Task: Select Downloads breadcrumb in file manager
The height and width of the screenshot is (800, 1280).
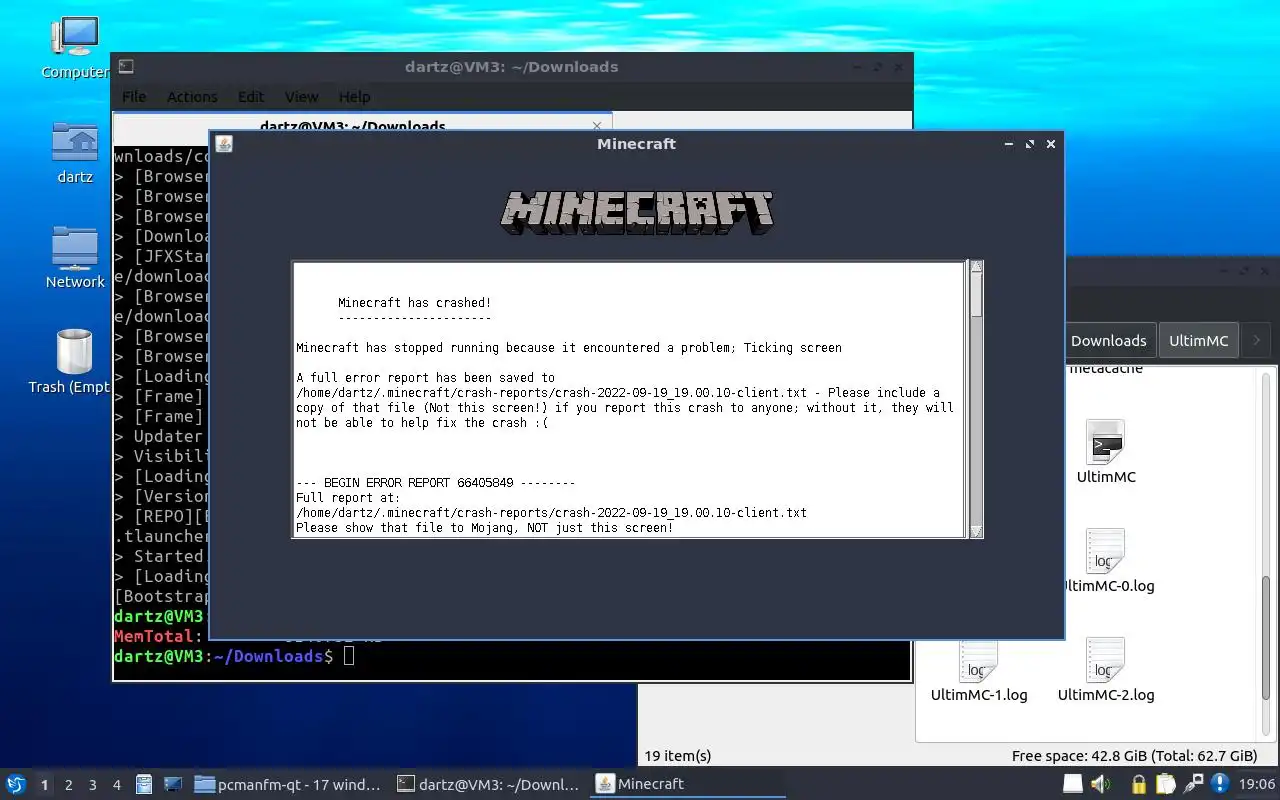Action: (x=1108, y=340)
